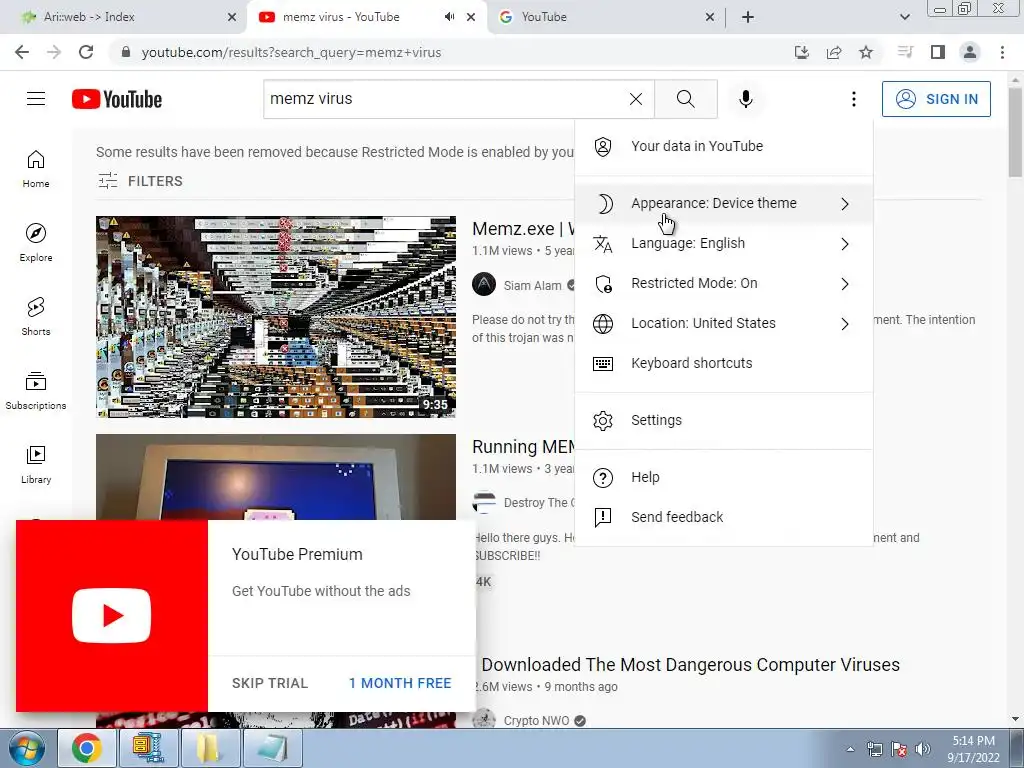Expand Appearance: Device theme submenu
1024x768 pixels.
click(x=724, y=203)
